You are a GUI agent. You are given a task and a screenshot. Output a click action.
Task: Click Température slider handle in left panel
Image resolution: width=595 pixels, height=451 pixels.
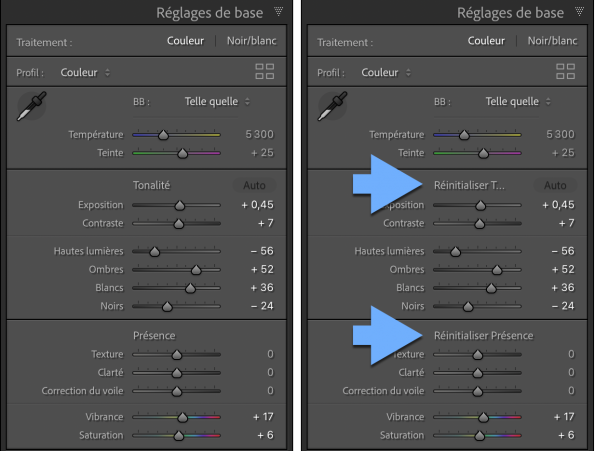tap(163, 135)
